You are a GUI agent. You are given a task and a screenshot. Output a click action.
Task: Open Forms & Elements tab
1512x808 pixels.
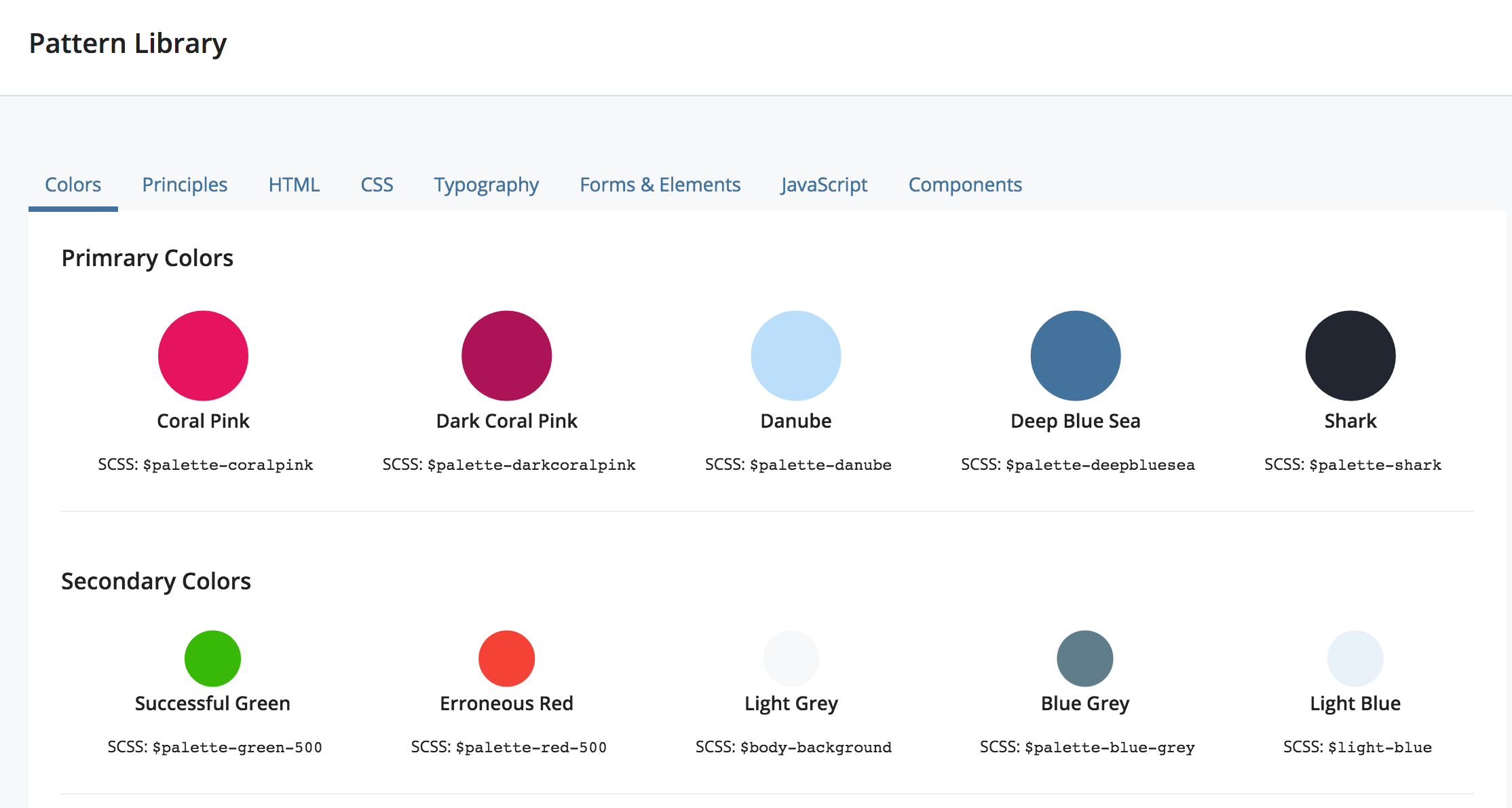pos(660,185)
